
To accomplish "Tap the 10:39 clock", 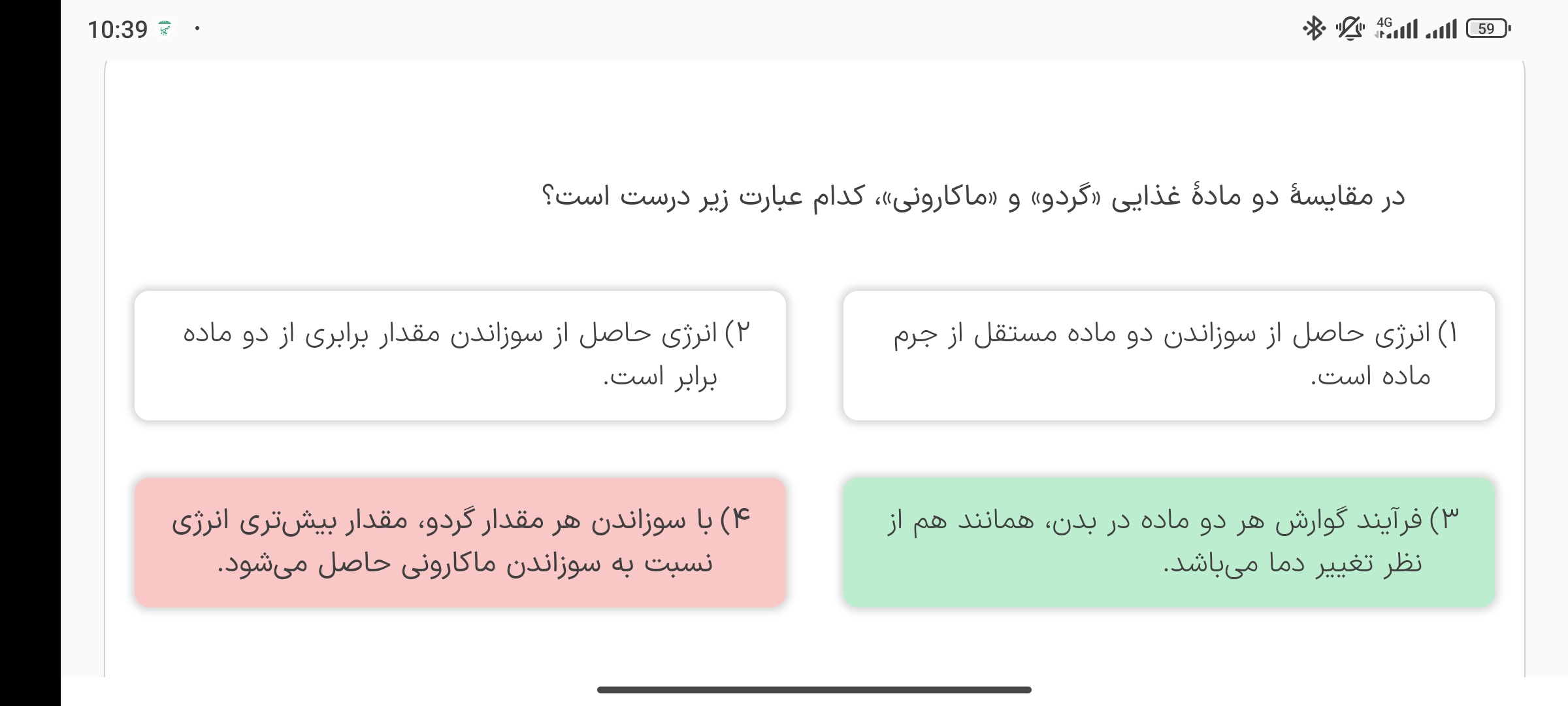I will click(118, 29).
